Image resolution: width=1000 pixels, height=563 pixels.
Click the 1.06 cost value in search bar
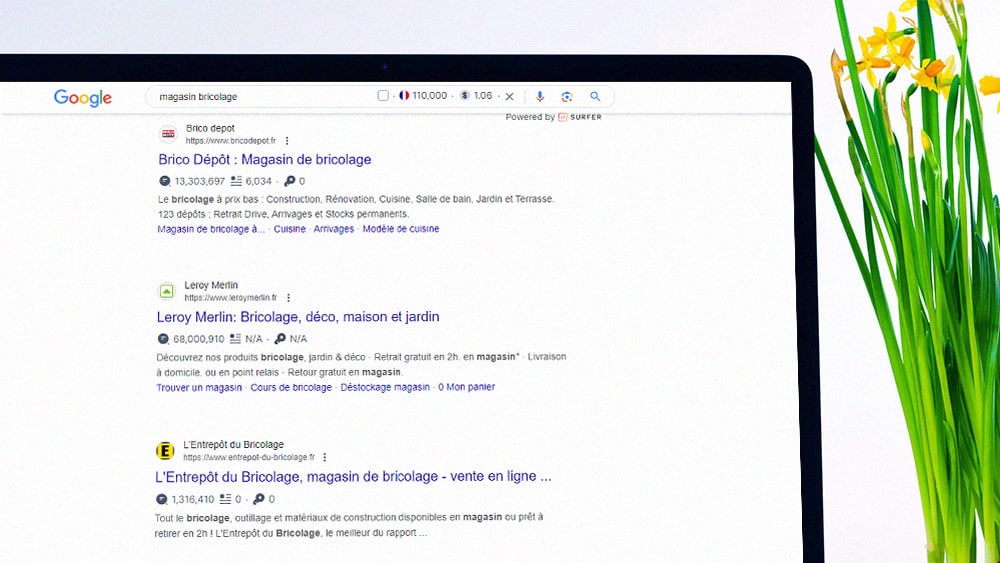pos(483,96)
